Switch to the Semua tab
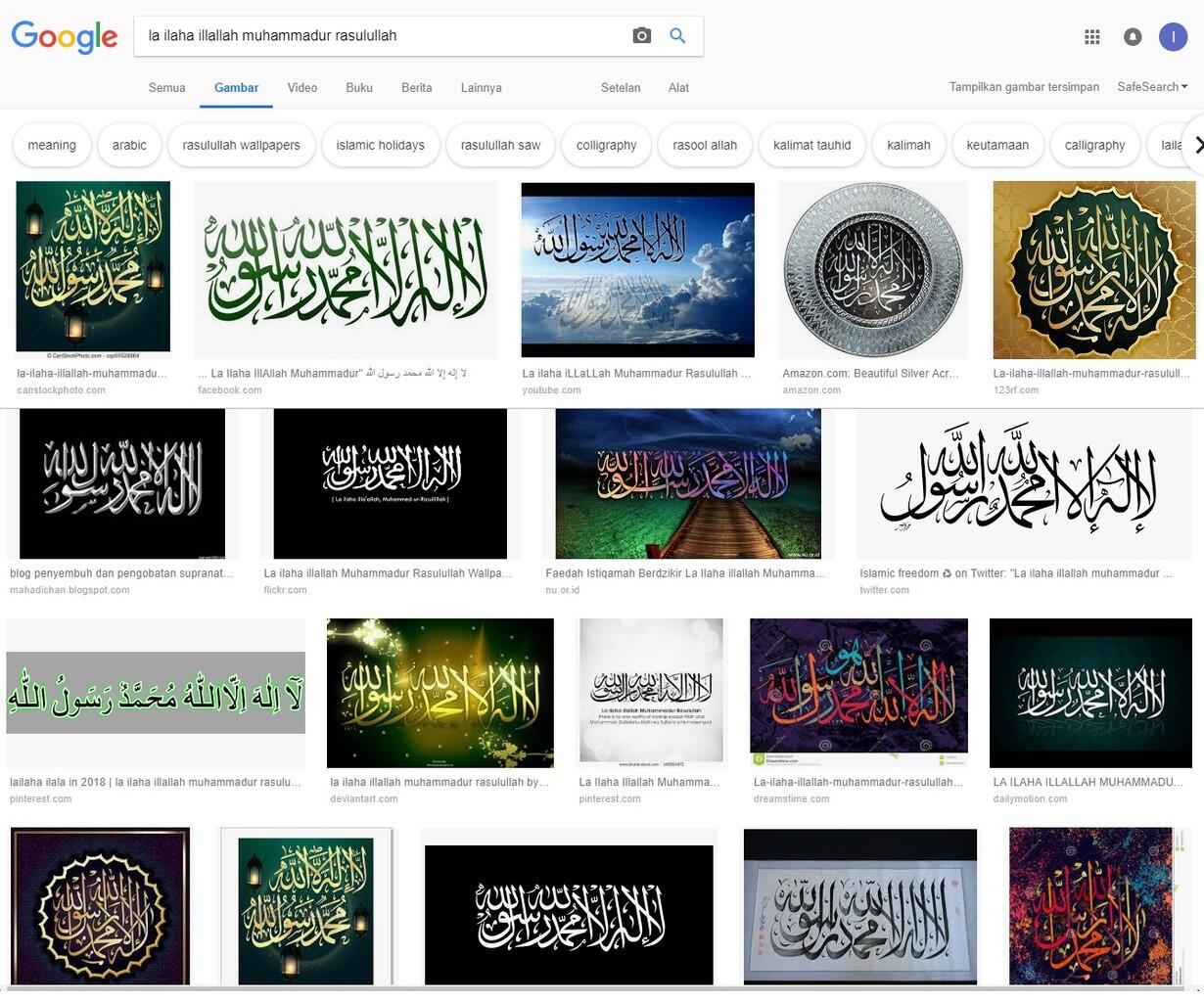Image resolution: width=1204 pixels, height=1002 pixels. click(x=166, y=88)
